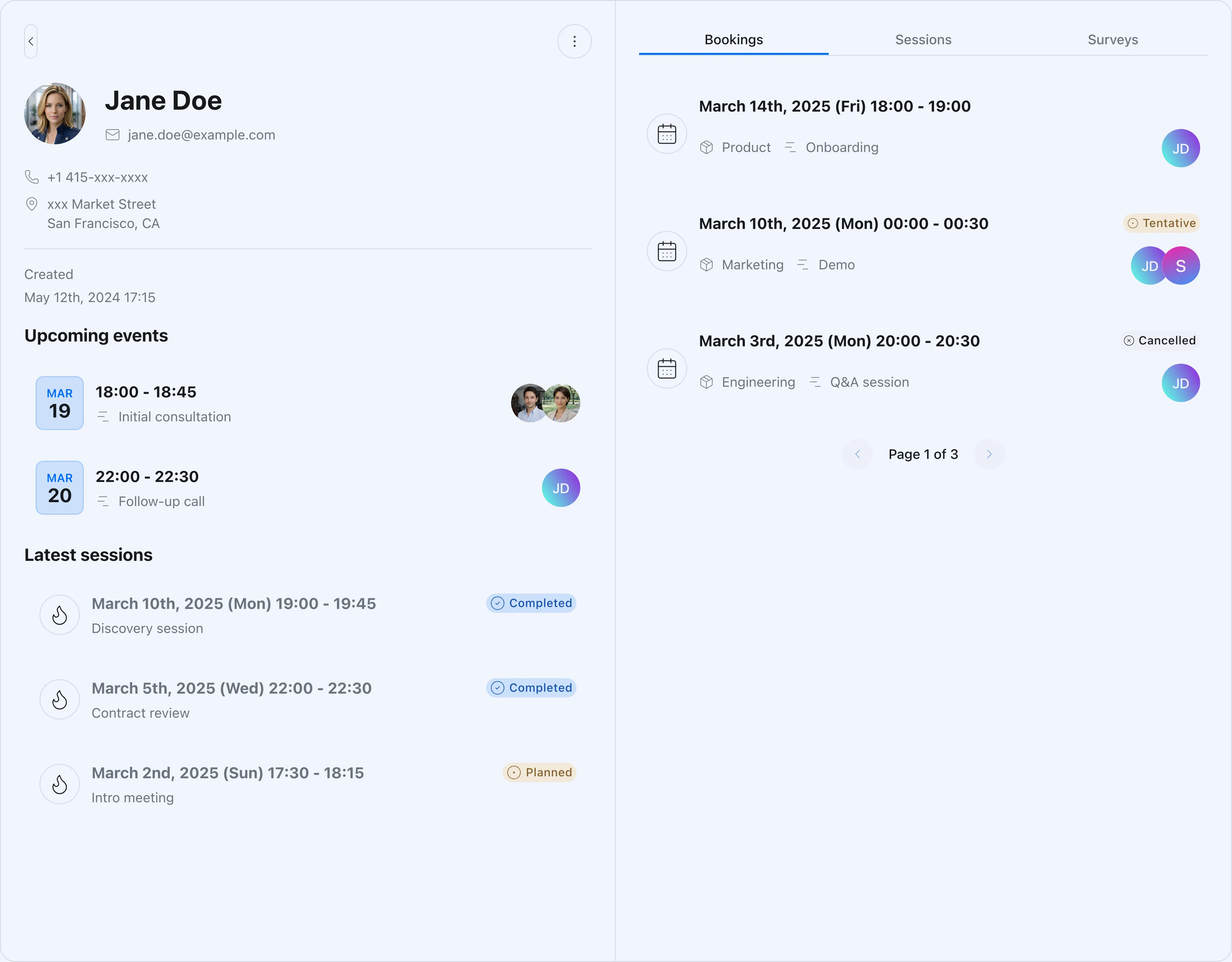Viewport: 1232px width, 962px height.
Task: Click woman's photo on Initial consultation event
Action: click(x=562, y=403)
